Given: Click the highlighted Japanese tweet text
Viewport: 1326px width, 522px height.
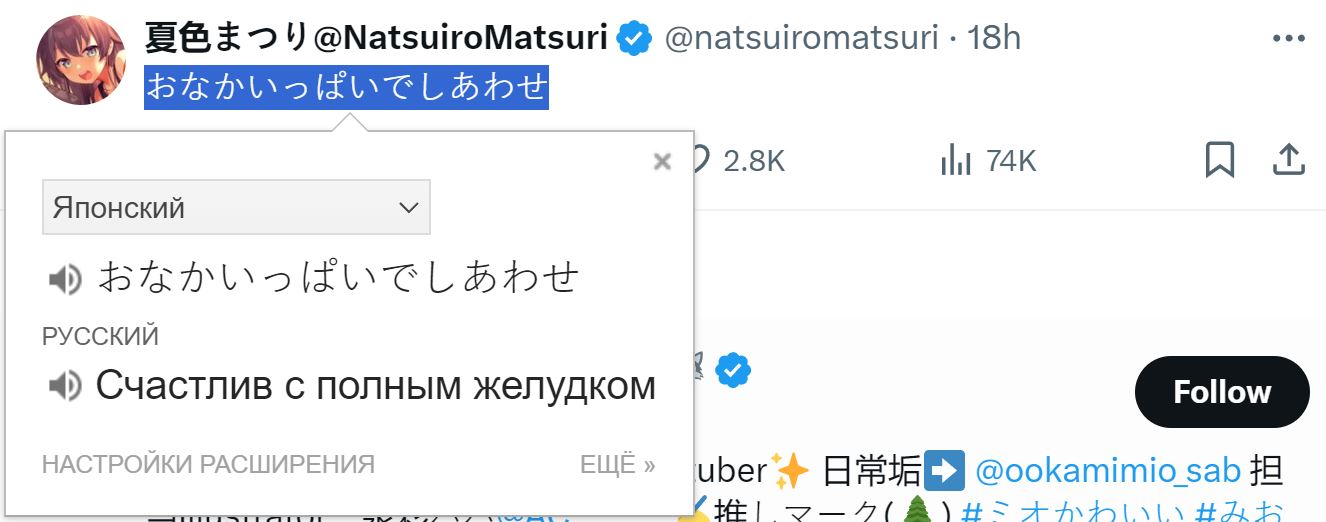Looking at the screenshot, I should point(347,87).
